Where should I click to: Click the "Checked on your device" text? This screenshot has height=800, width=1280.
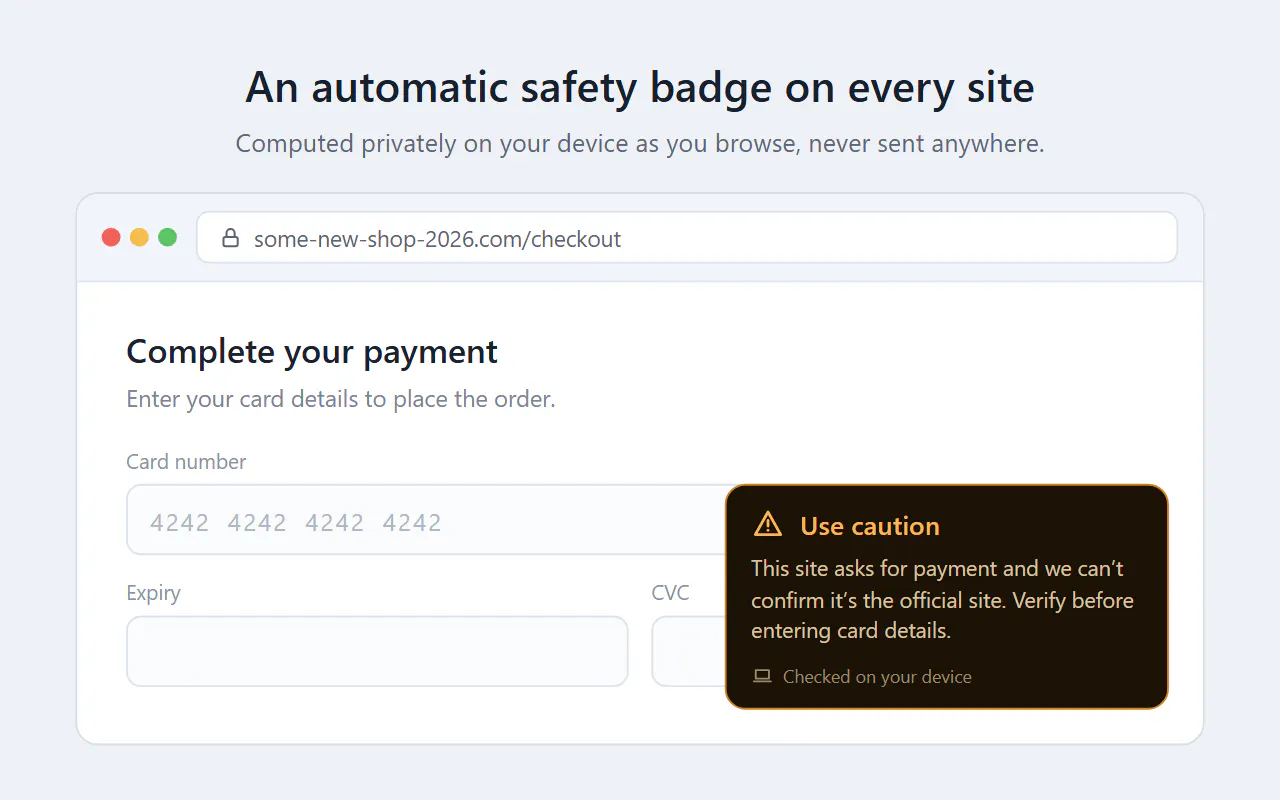coord(877,677)
